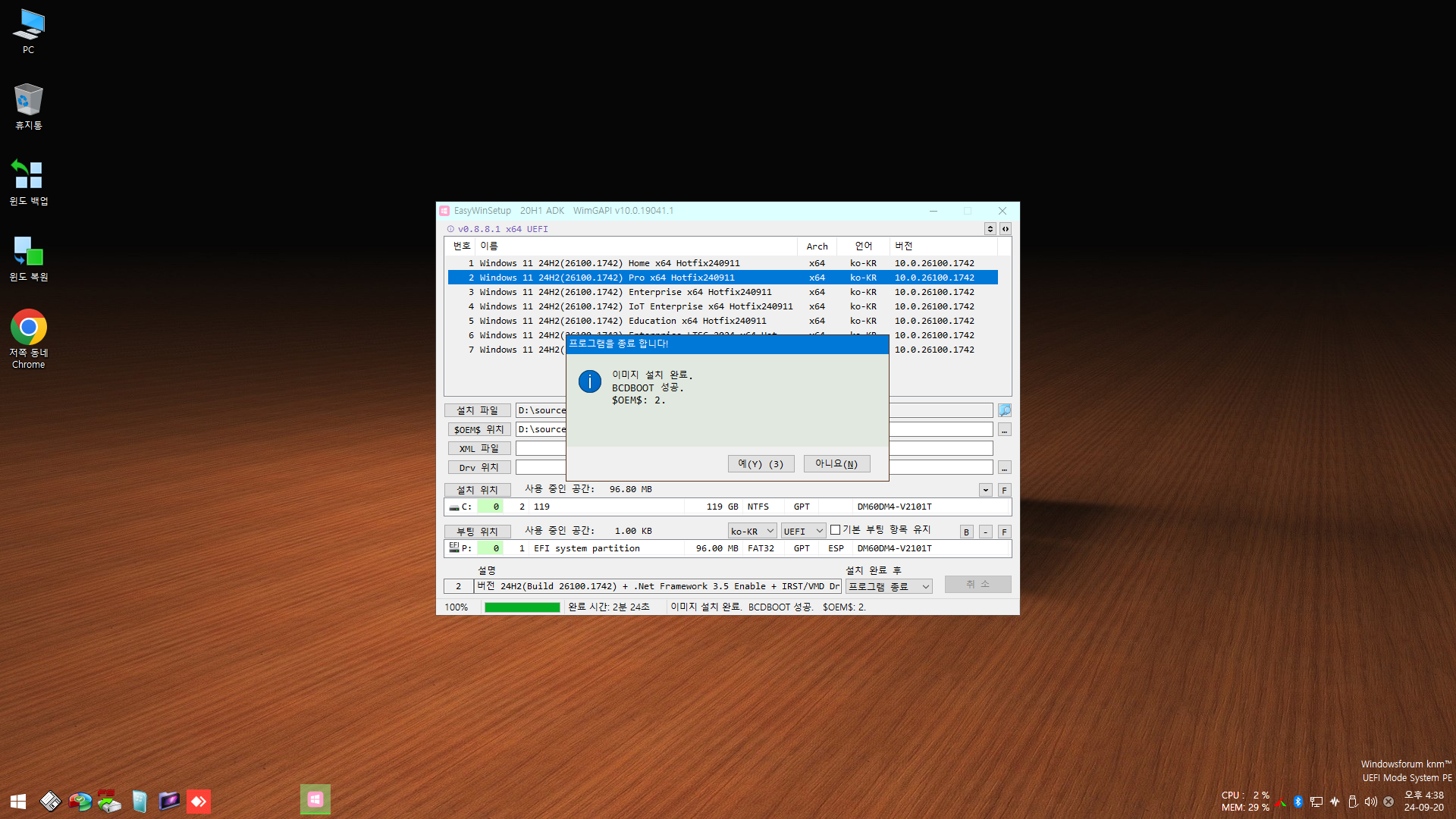Select Windows 11 24H2 Enterprise x64 row
Viewport: 1456px width, 819px height.
[722, 292]
